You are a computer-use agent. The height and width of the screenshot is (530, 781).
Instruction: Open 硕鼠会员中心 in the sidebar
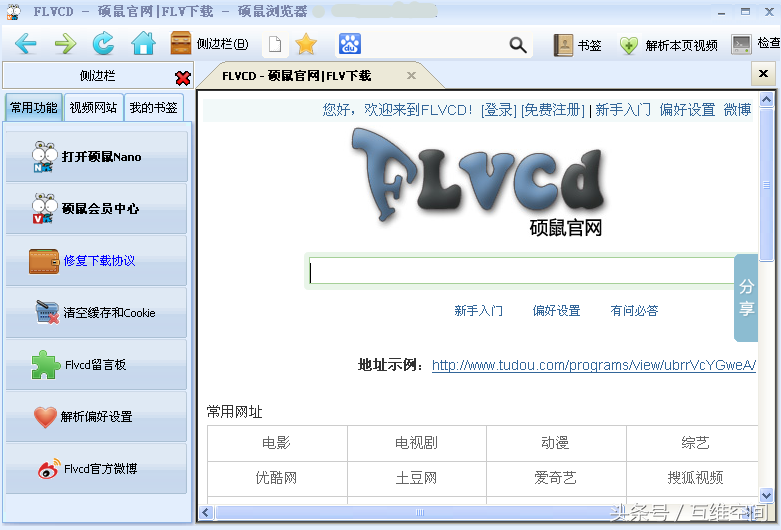click(97, 208)
